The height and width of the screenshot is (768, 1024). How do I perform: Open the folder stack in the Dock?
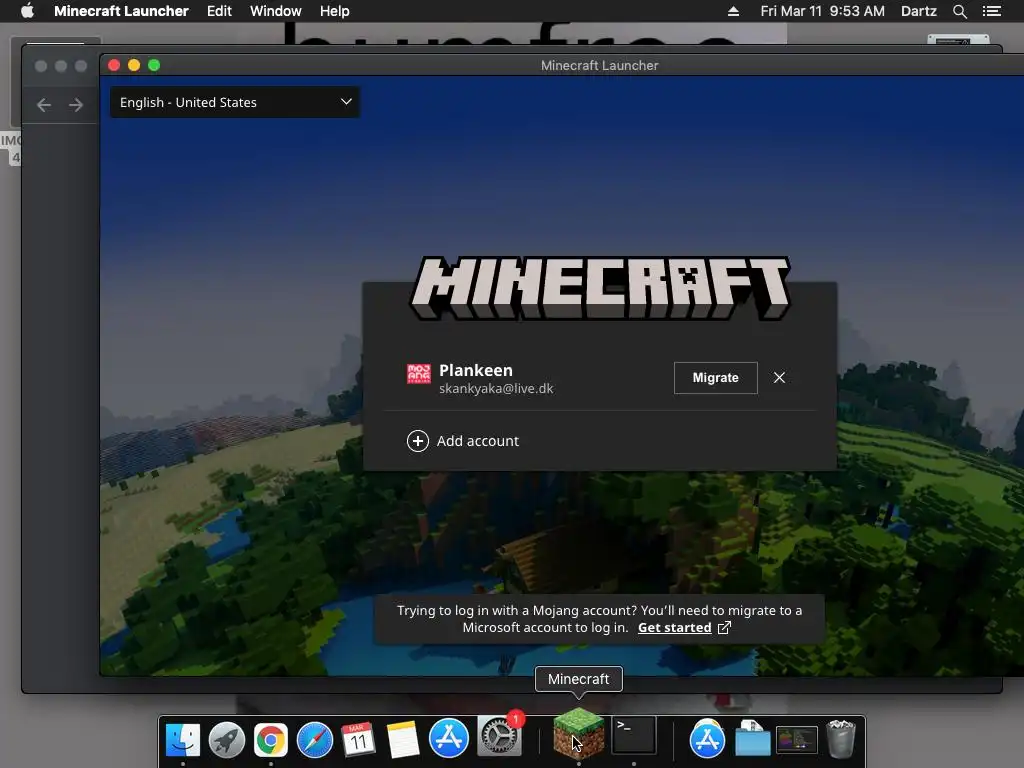[x=752, y=739]
